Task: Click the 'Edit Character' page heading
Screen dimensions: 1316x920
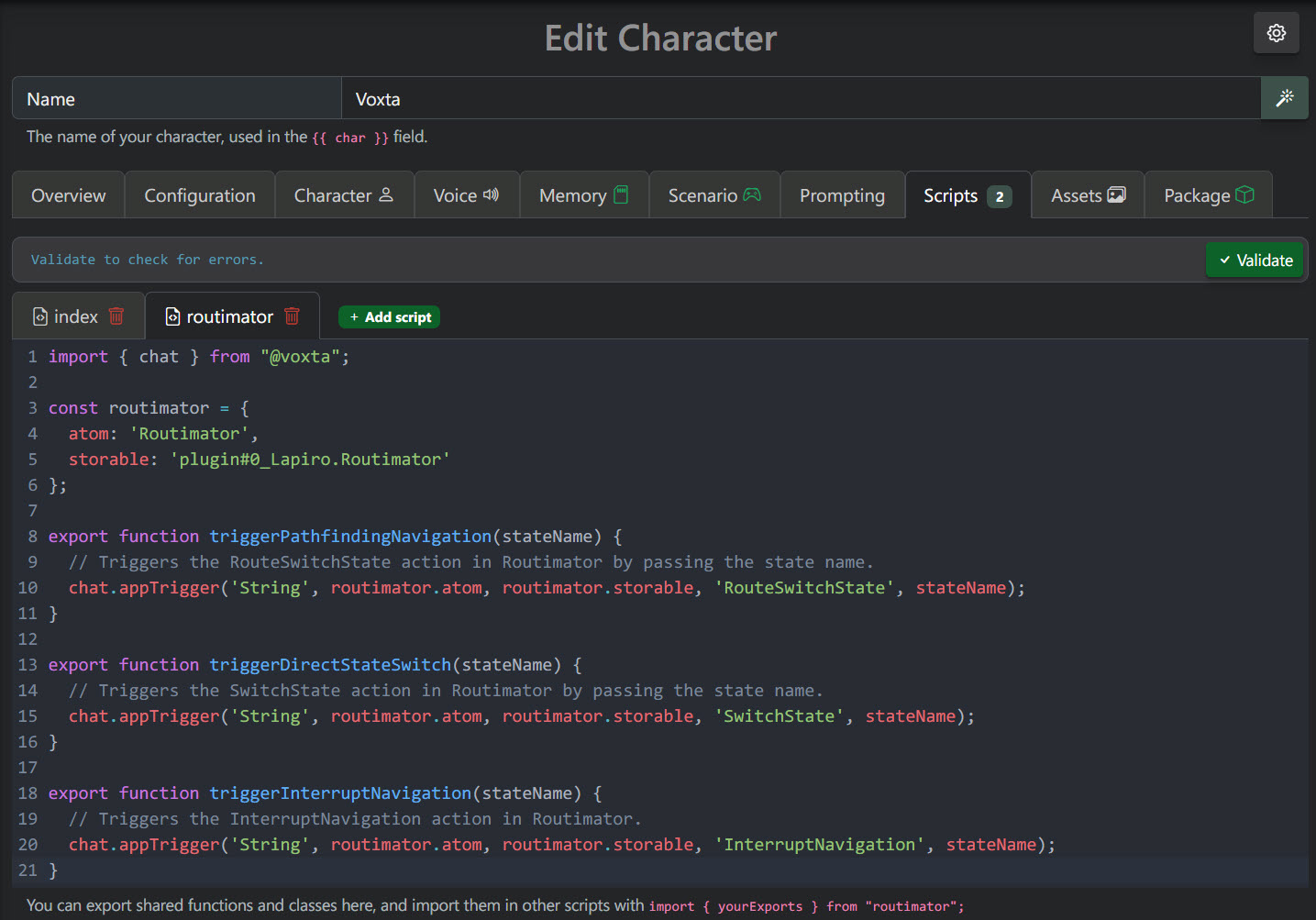Action: coord(660,39)
